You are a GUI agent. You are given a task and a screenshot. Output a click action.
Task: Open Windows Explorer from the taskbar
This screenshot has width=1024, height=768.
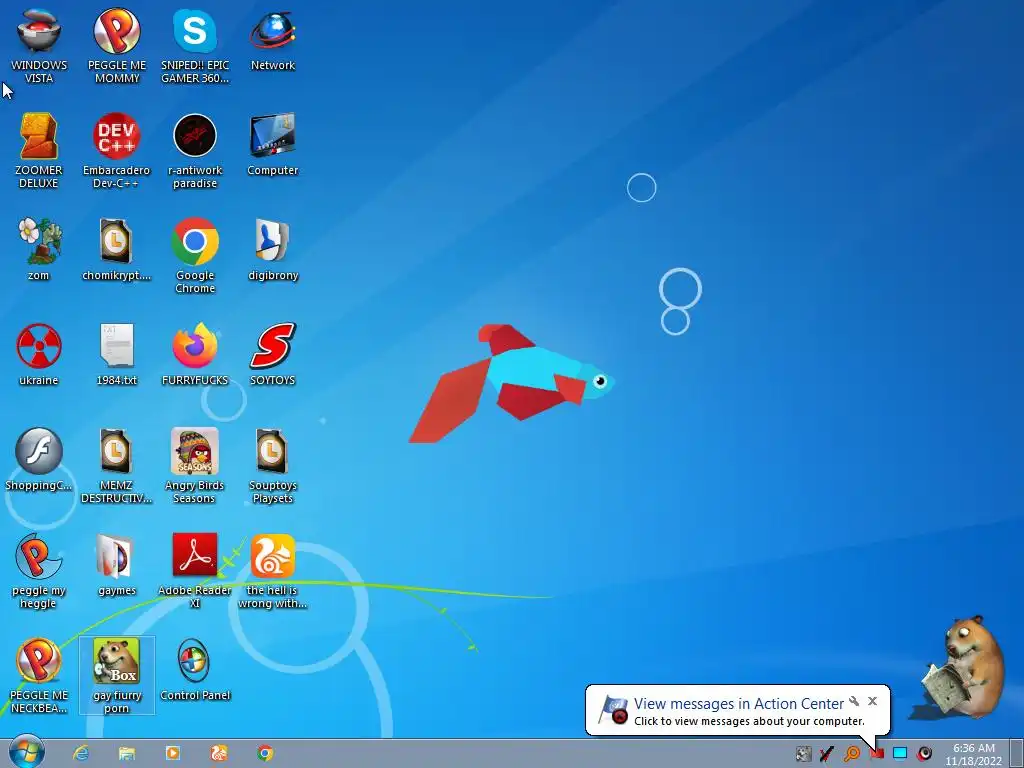pos(127,754)
